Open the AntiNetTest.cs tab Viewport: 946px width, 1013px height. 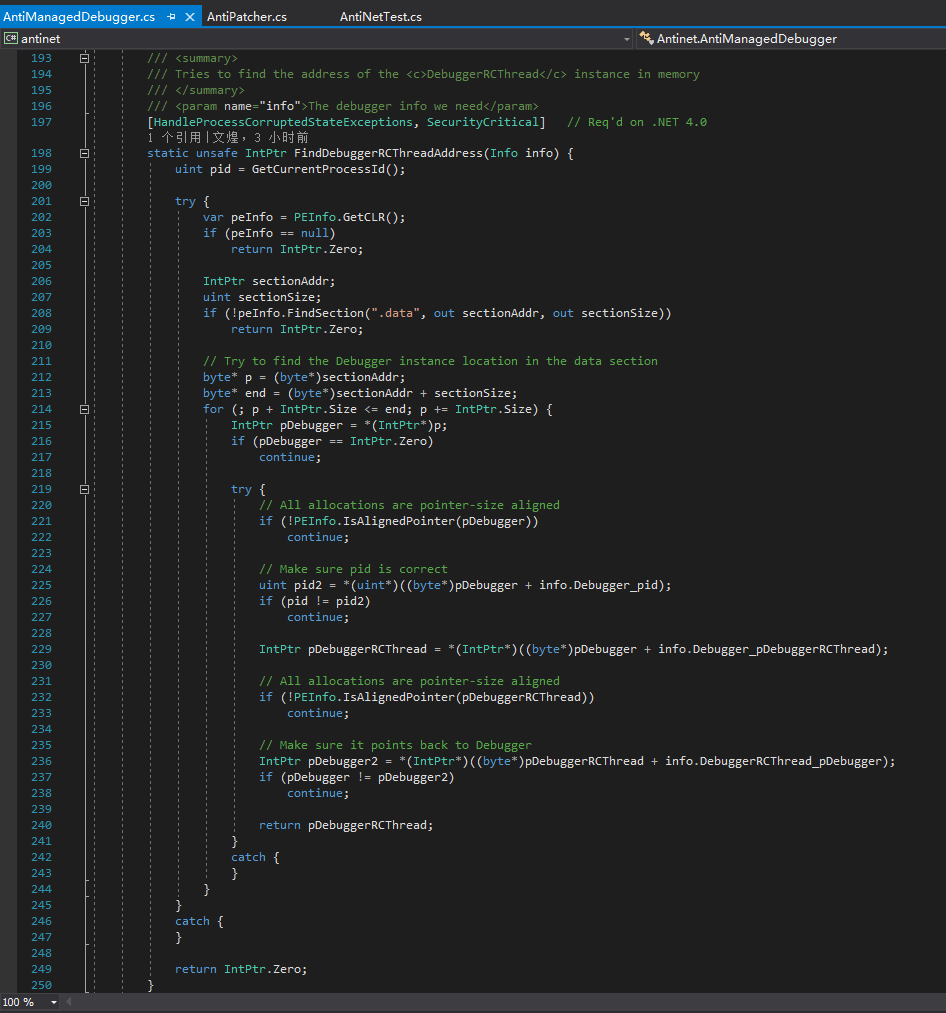coord(380,17)
